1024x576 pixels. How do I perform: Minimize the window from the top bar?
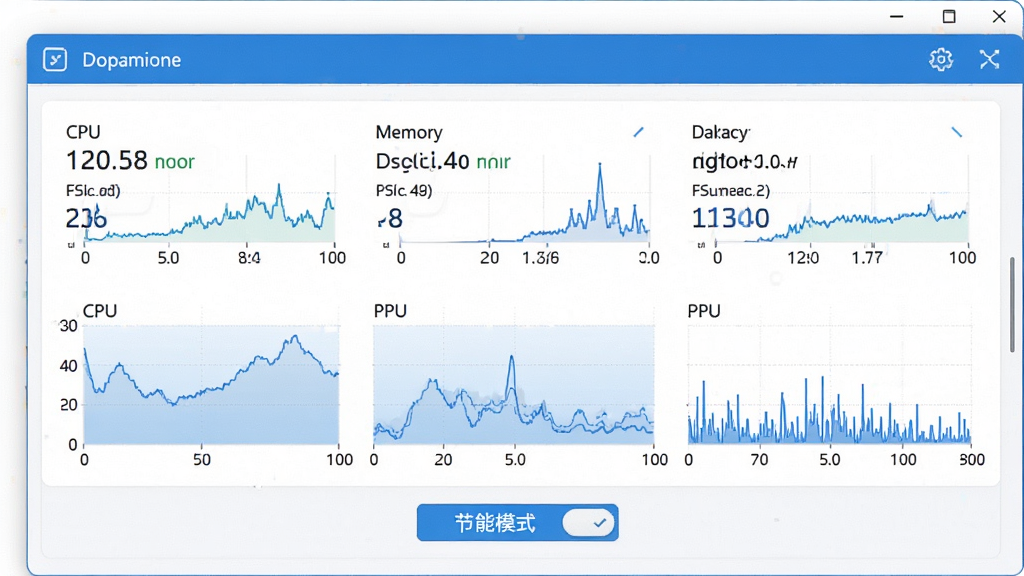click(x=897, y=16)
